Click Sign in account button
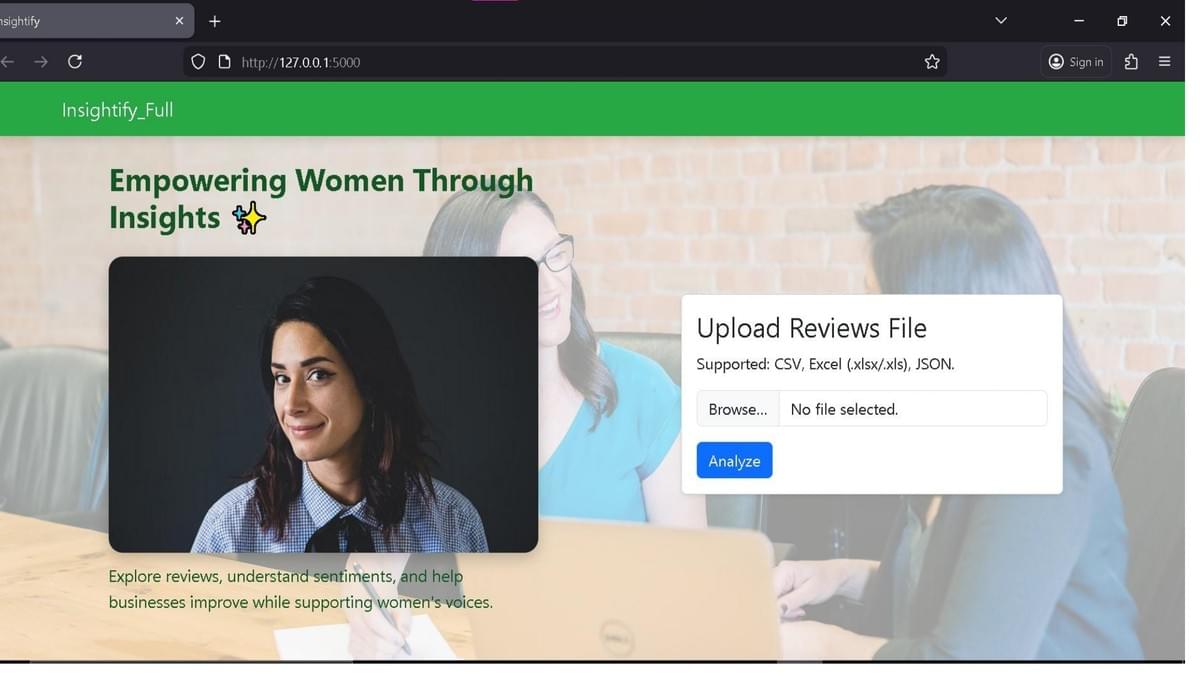Image resolution: width=1200 pixels, height=675 pixels. click(1076, 62)
